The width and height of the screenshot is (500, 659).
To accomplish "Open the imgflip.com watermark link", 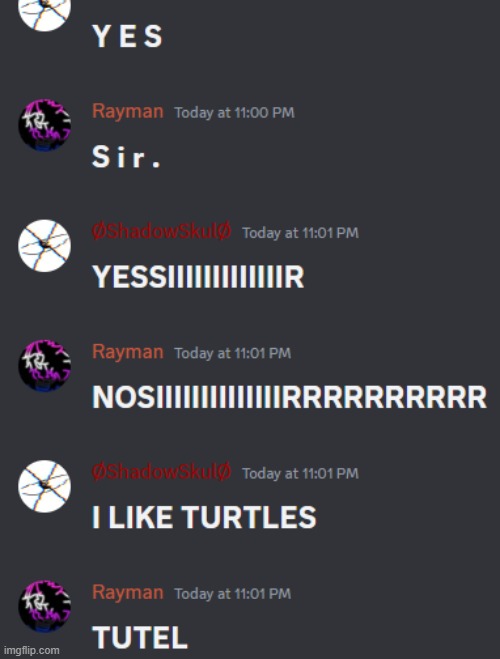I will [31, 650].
